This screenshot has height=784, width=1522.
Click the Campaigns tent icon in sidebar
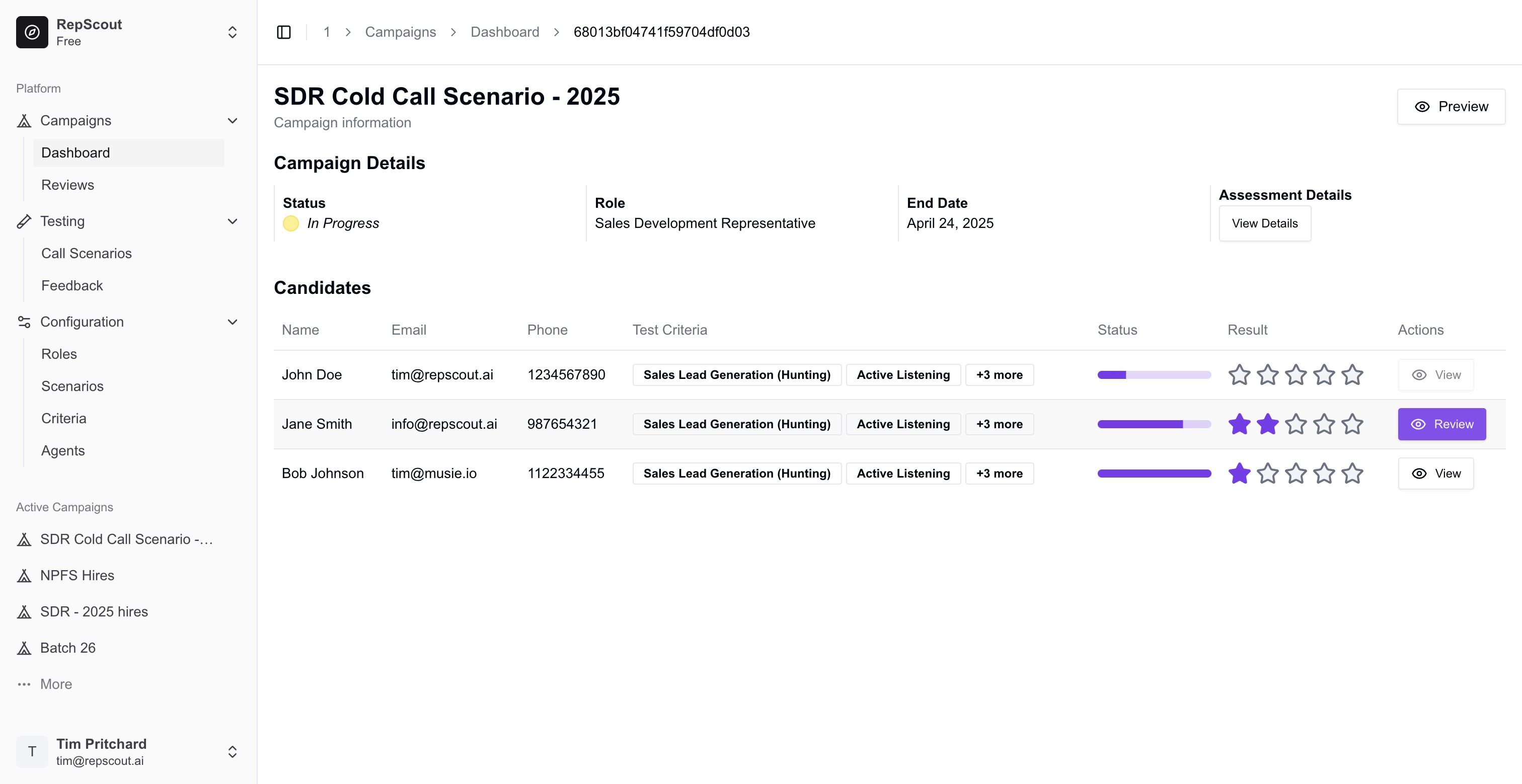(24, 121)
